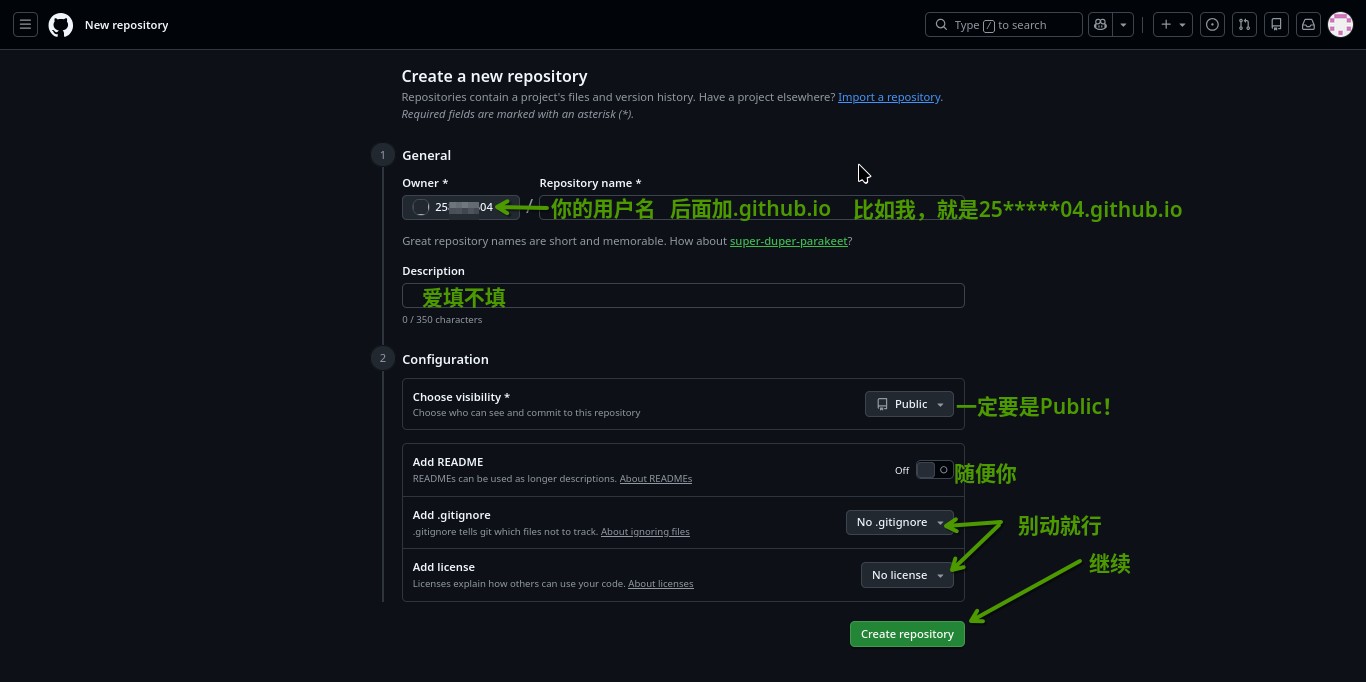The image size is (1366, 682).
Task: Open the Pull requests icon in header
Action: (x=1244, y=25)
